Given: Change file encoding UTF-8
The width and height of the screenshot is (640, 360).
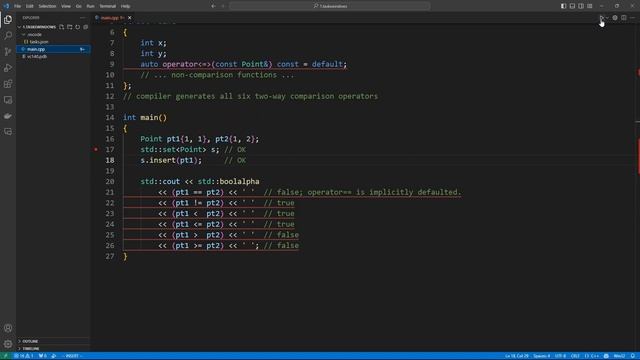Looking at the screenshot, I should tap(561, 356).
